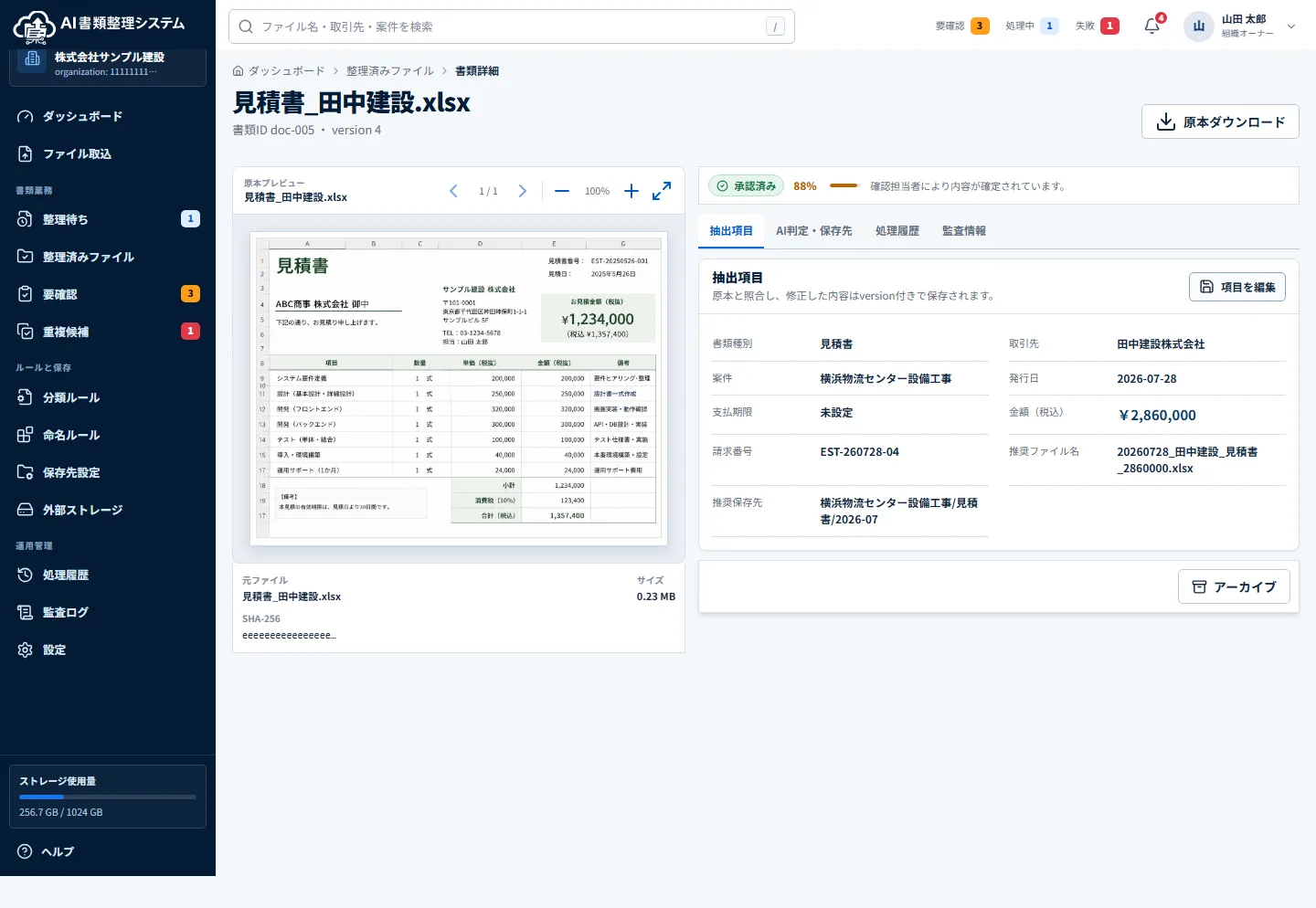Click アーカイブ button
Viewport: 1316px width, 908px height.
(x=1234, y=586)
